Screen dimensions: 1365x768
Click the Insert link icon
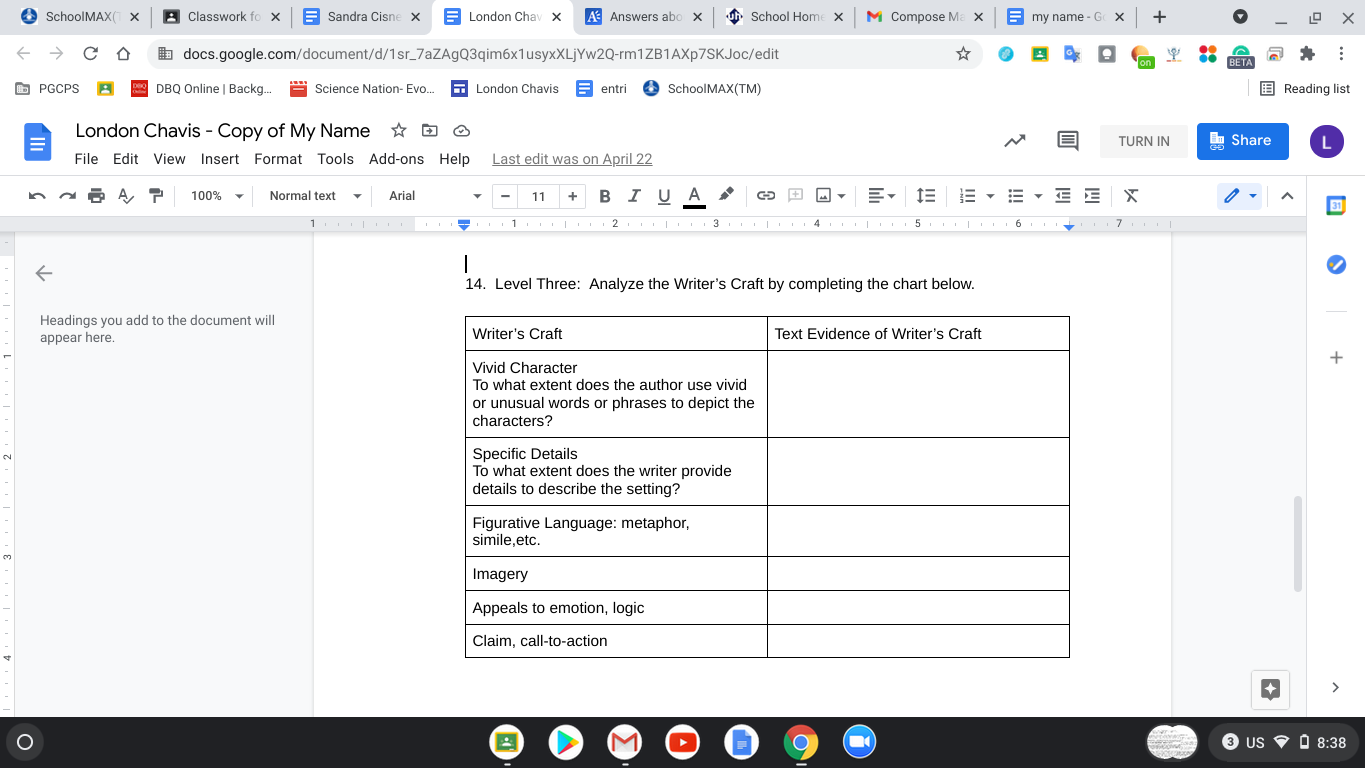tap(766, 196)
